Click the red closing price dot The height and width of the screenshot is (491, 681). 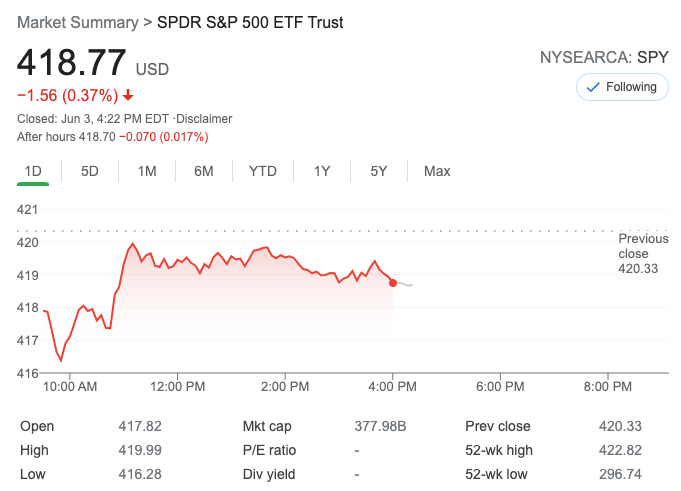pos(393,283)
